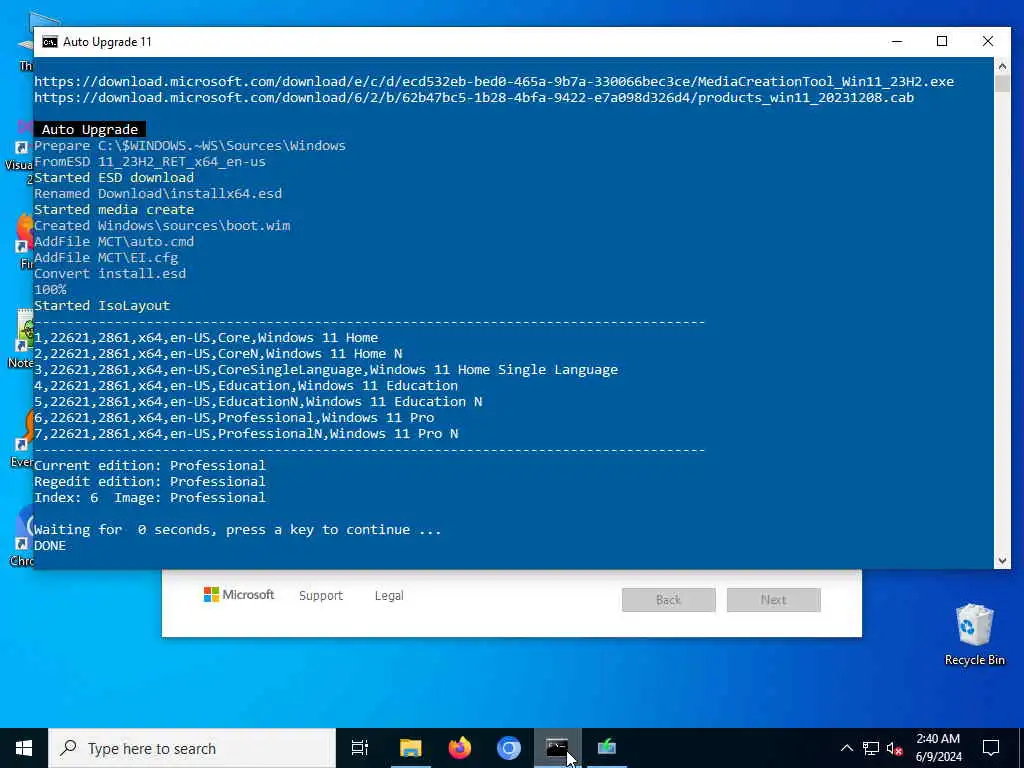Maximize the Auto Upgrade 11 window
Image resolution: width=1024 pixels, height=768 pixels.
coord(942,41)
